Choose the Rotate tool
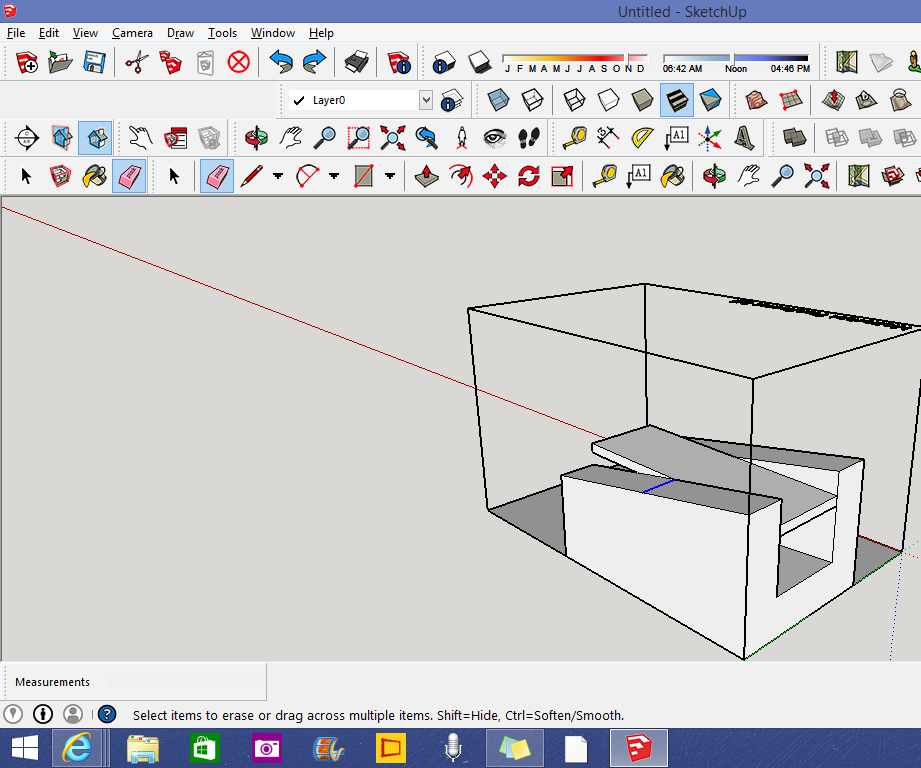Screen dimensions: 921x768 tap(529, 177)
